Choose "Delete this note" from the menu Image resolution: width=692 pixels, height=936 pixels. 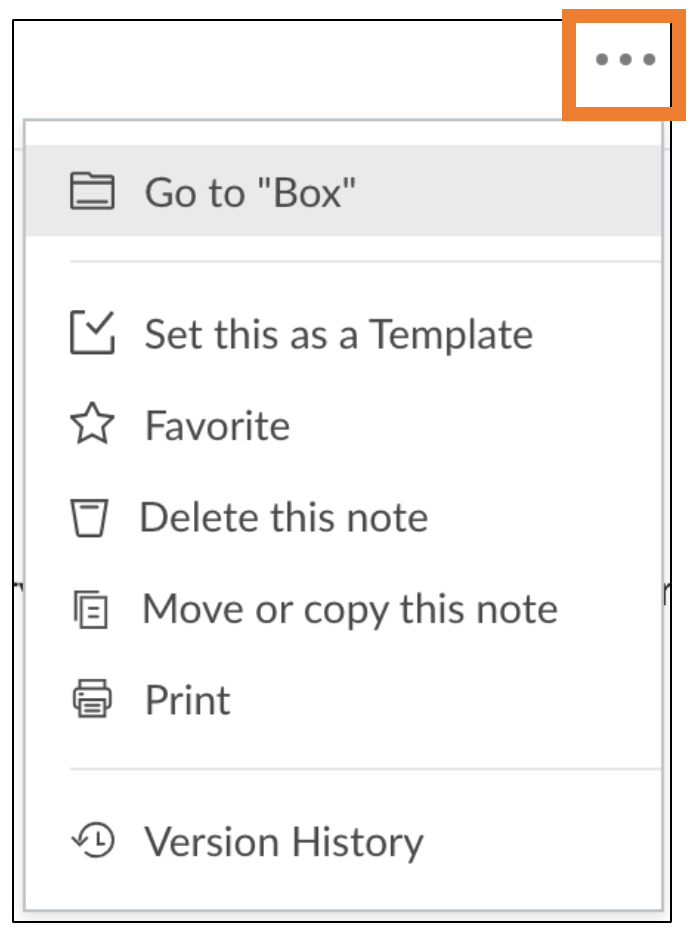[x=283, y=518]
